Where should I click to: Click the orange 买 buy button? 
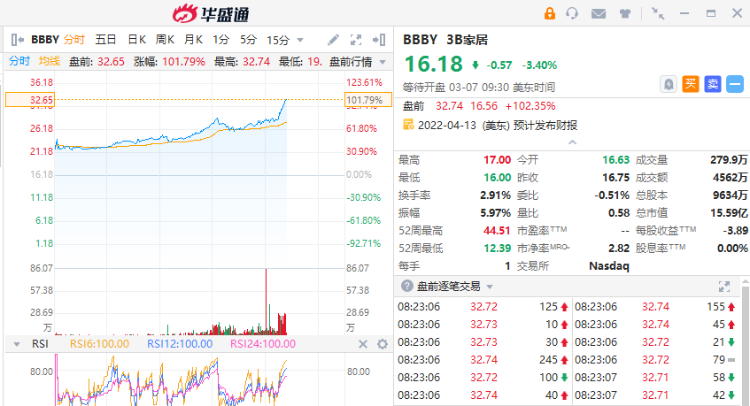coord(690,85)
